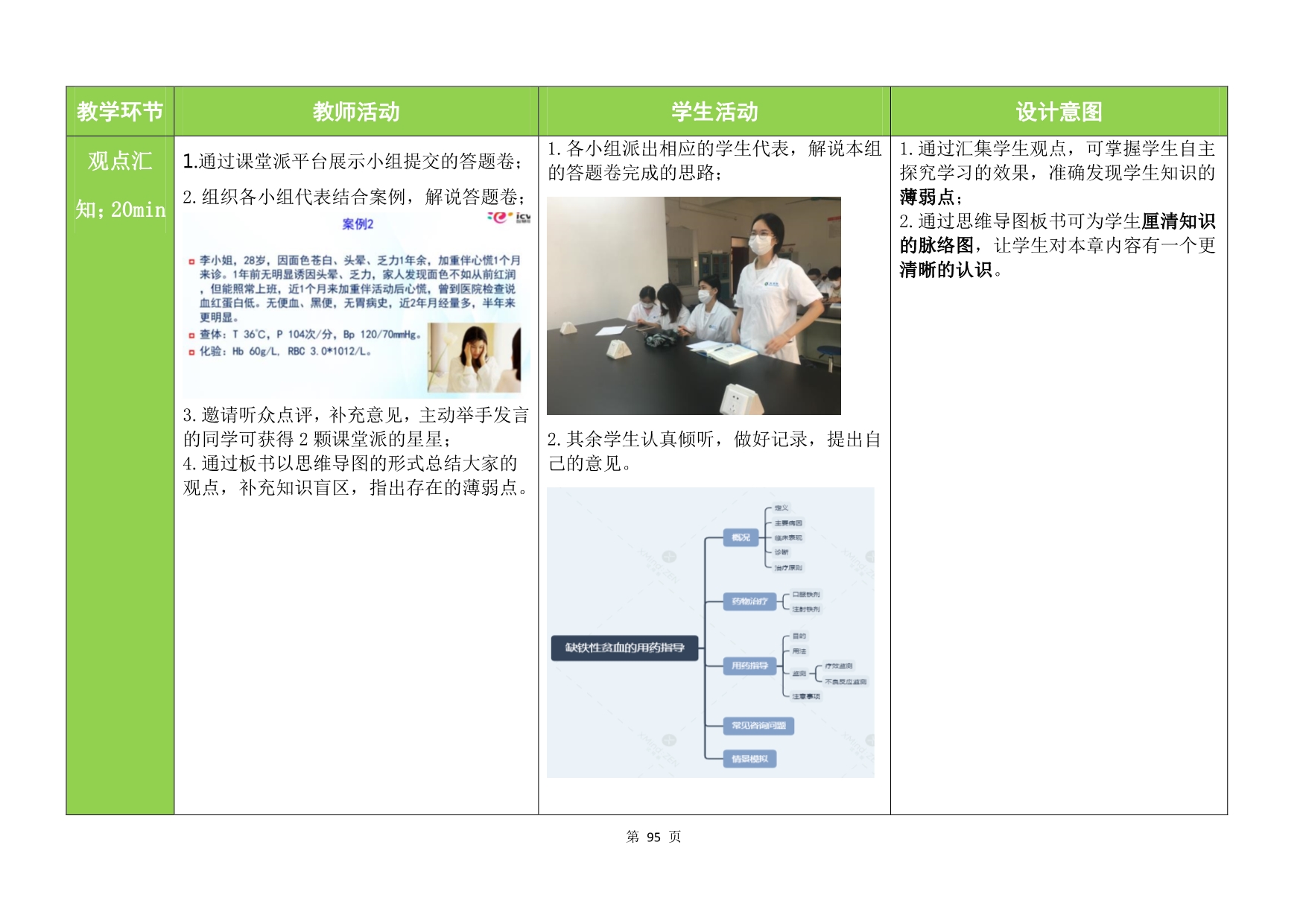Screen dimensions: 1306x924
Task: Click the 治疗原则 leaf node
Action: 788,568
